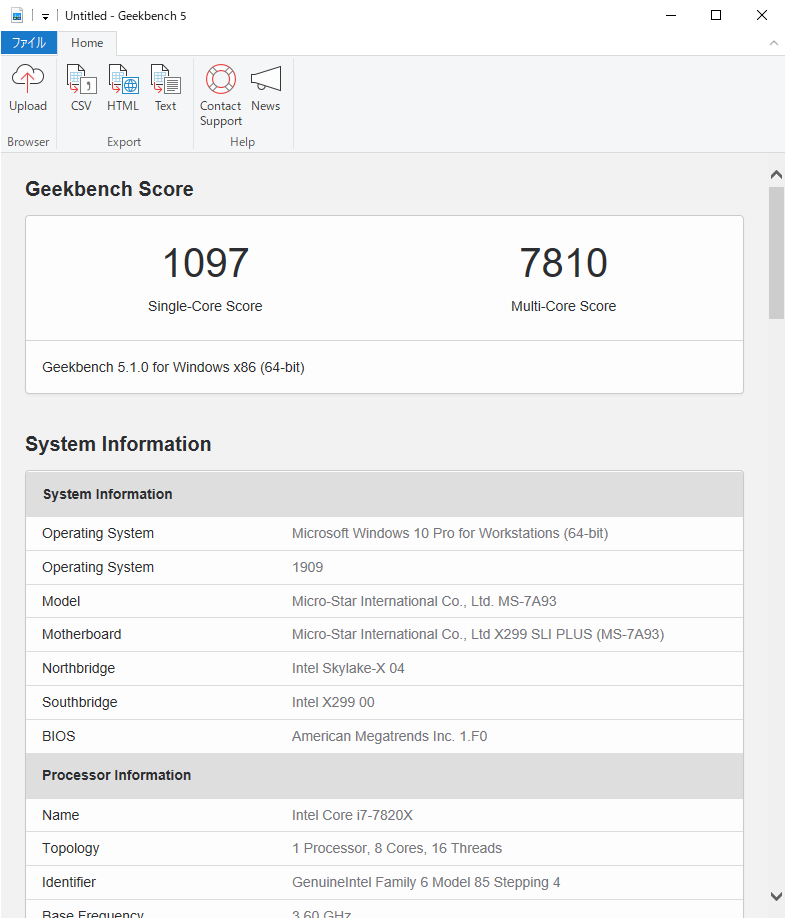786x919 pixels.
Task: Click the Geekbench app icon in title bar
Action: click(17, 15)
